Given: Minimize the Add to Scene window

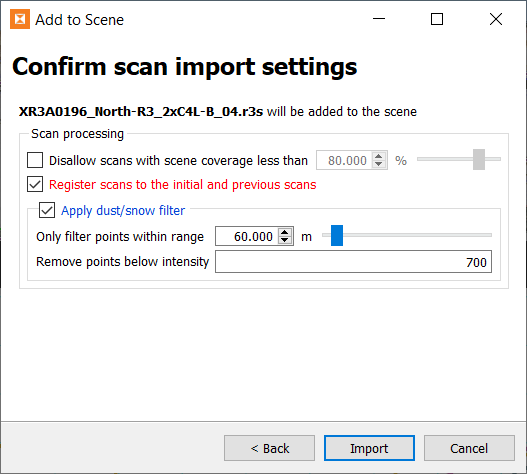Looking at the screenshot, I should click(379, 19).
